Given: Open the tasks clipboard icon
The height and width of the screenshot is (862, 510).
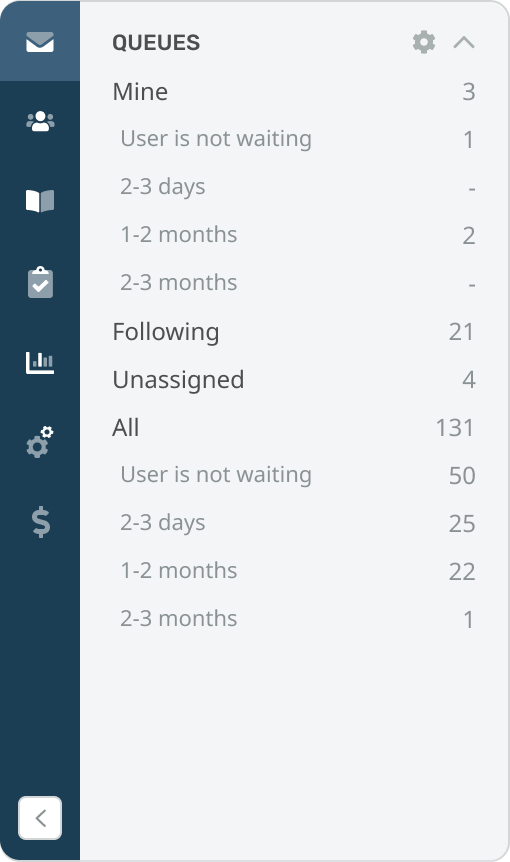Looking at the screenshot, I should pyautogui.click(x=40, y=282).
